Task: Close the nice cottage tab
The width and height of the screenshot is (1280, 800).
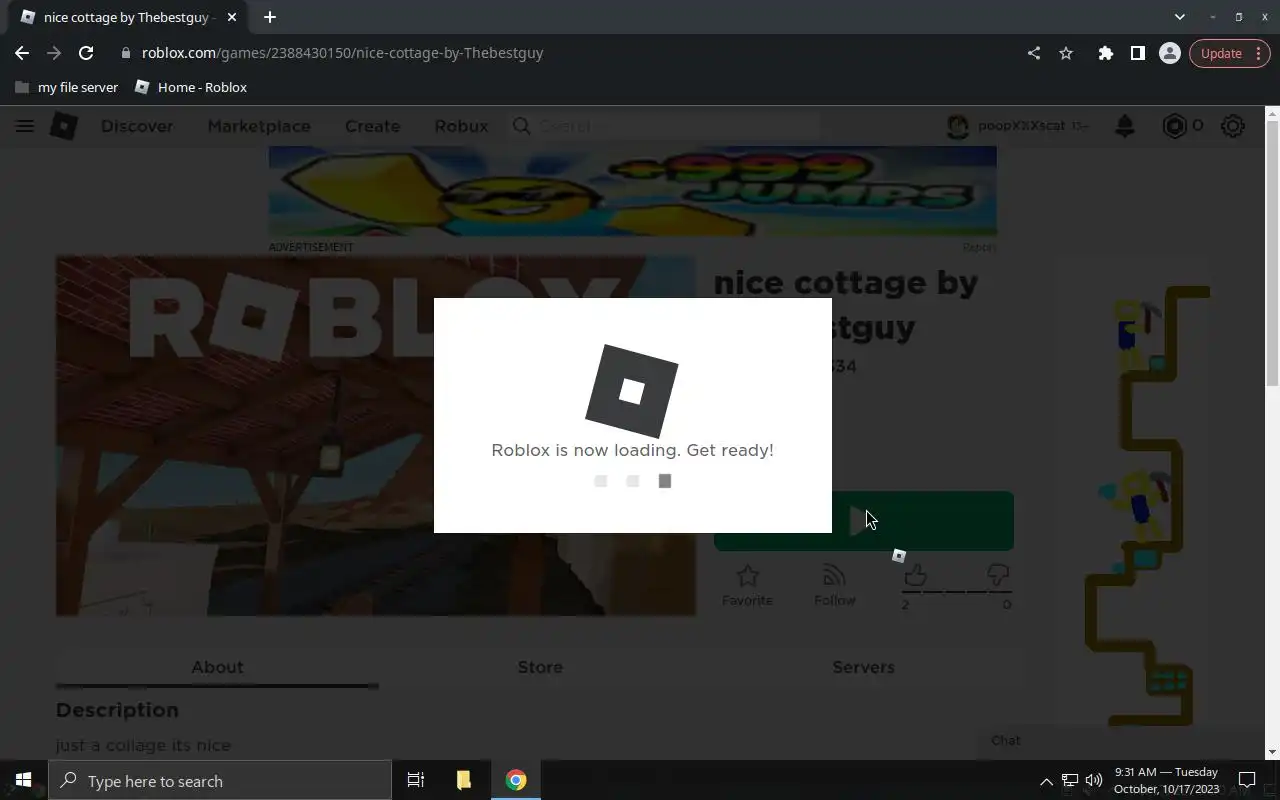Action: pos(231,17)
